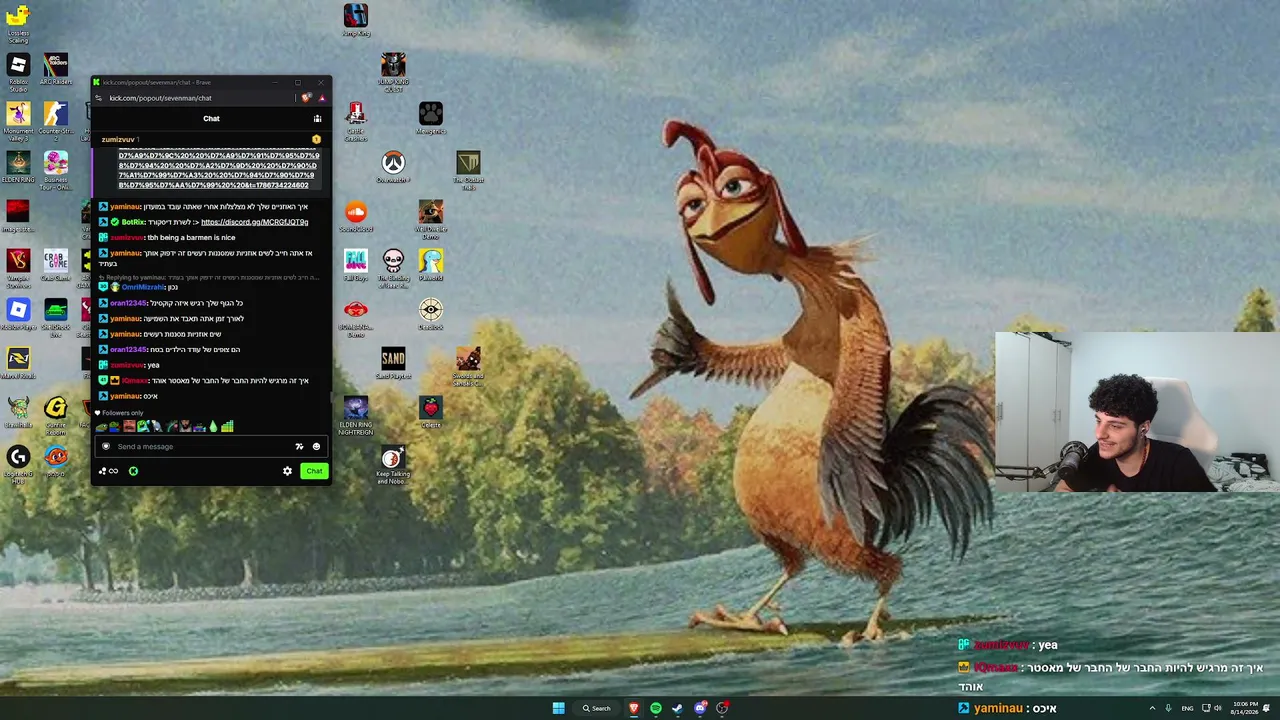Show hidden system tray icons
1280x720 pixels.
(1152, 708)
